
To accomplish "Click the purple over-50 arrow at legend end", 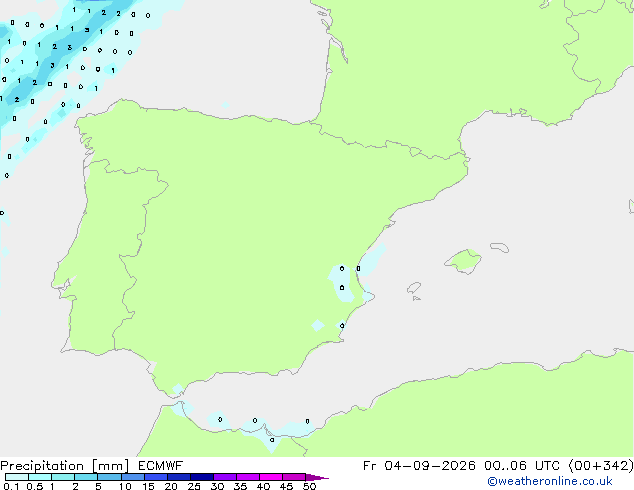I will pos(317,477).
